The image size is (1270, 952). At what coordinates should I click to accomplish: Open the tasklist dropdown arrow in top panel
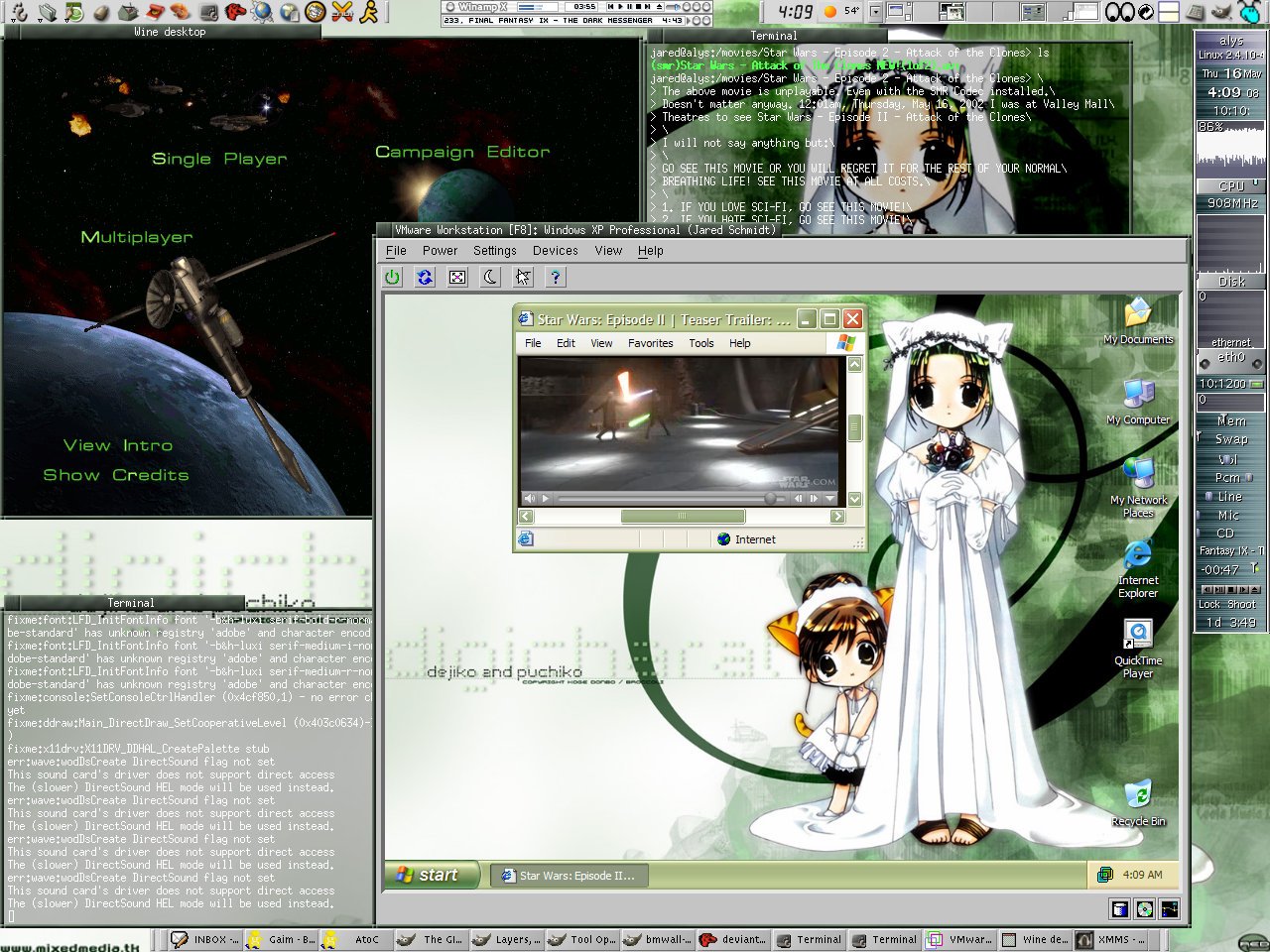pyautogui.click(x=876, y=12)
